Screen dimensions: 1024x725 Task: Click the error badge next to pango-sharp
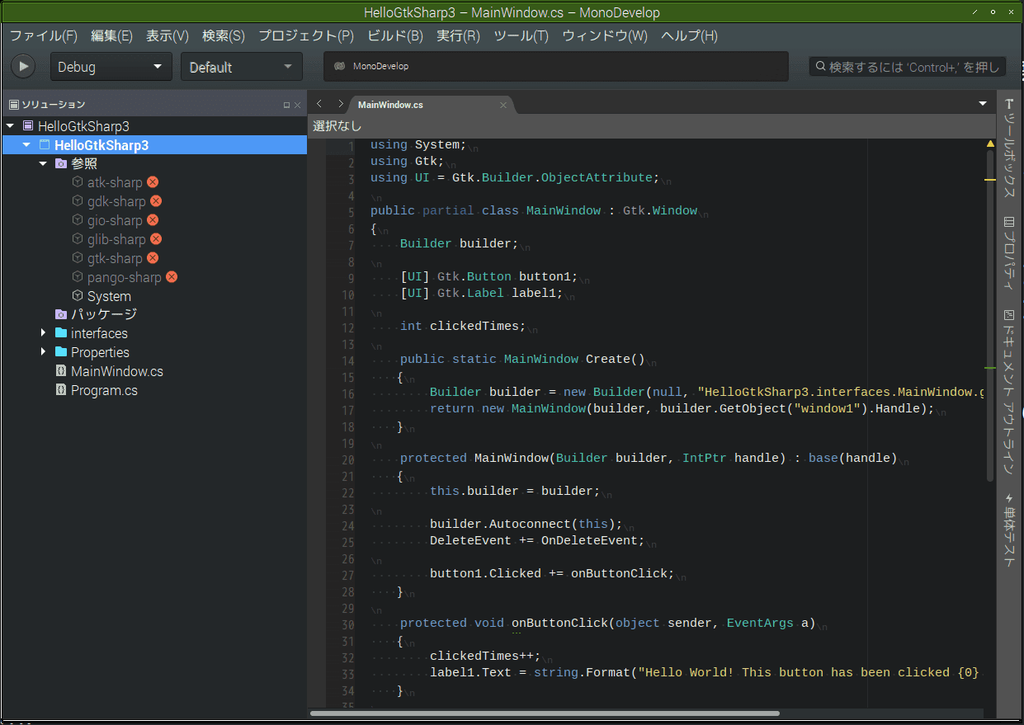pyautogui.click(x=172, y=277)
